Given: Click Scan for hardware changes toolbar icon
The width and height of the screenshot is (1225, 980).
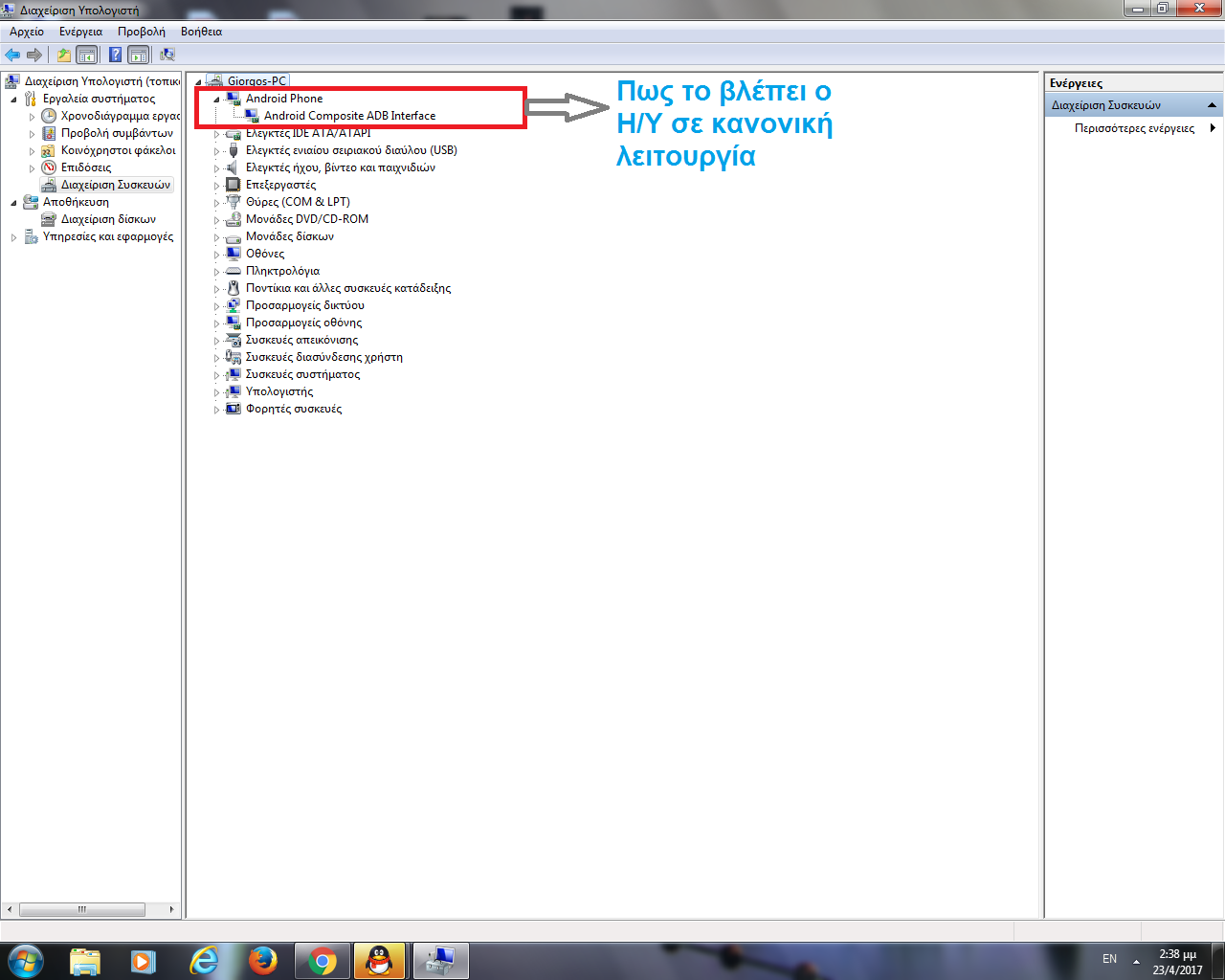Looking at the screenshot, I should [x=167, y=56].
